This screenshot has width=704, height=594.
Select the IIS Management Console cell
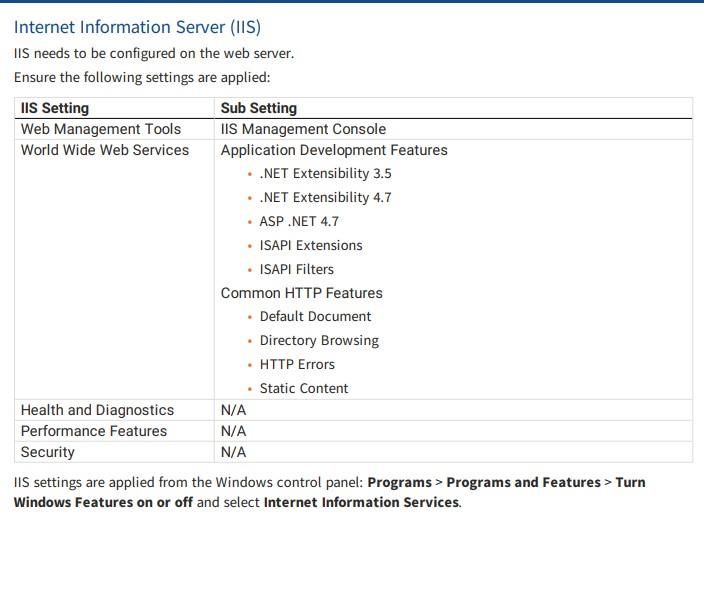point(303,129)
